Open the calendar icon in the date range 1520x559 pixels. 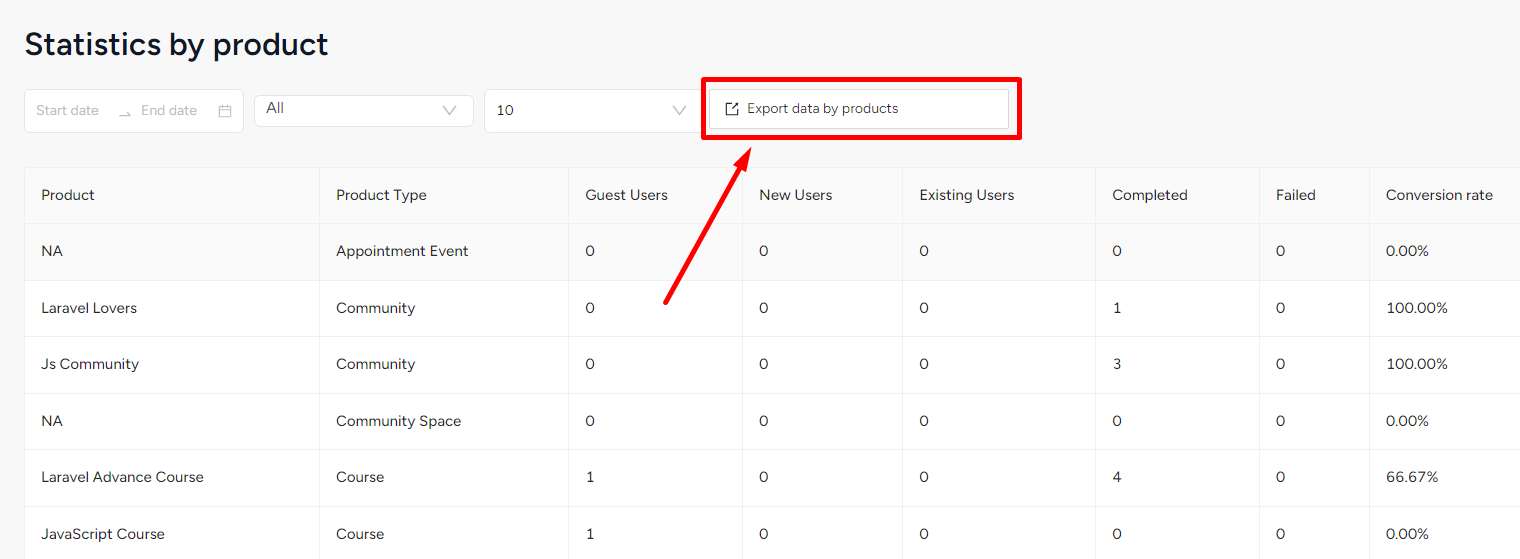225,111
